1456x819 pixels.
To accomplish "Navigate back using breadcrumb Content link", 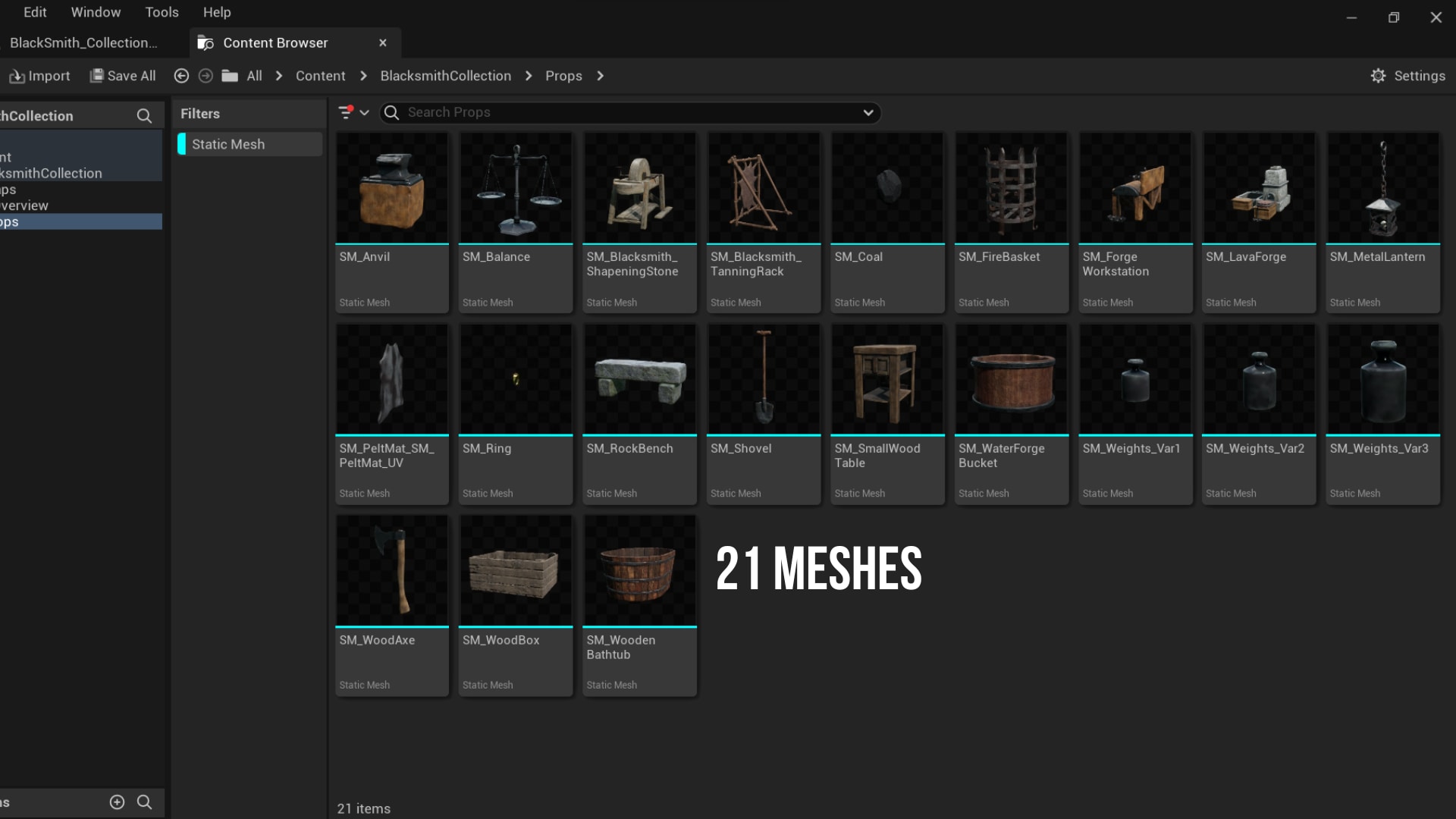I will coord(320,76).
